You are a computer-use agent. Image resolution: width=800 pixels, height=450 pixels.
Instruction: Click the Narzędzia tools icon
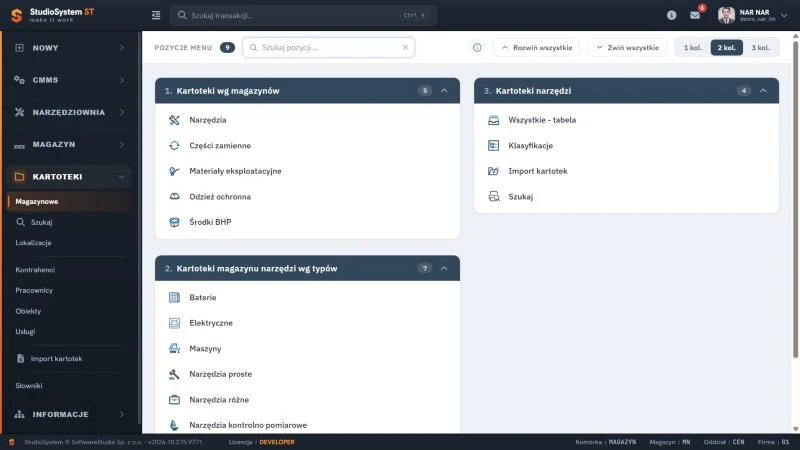174,120
